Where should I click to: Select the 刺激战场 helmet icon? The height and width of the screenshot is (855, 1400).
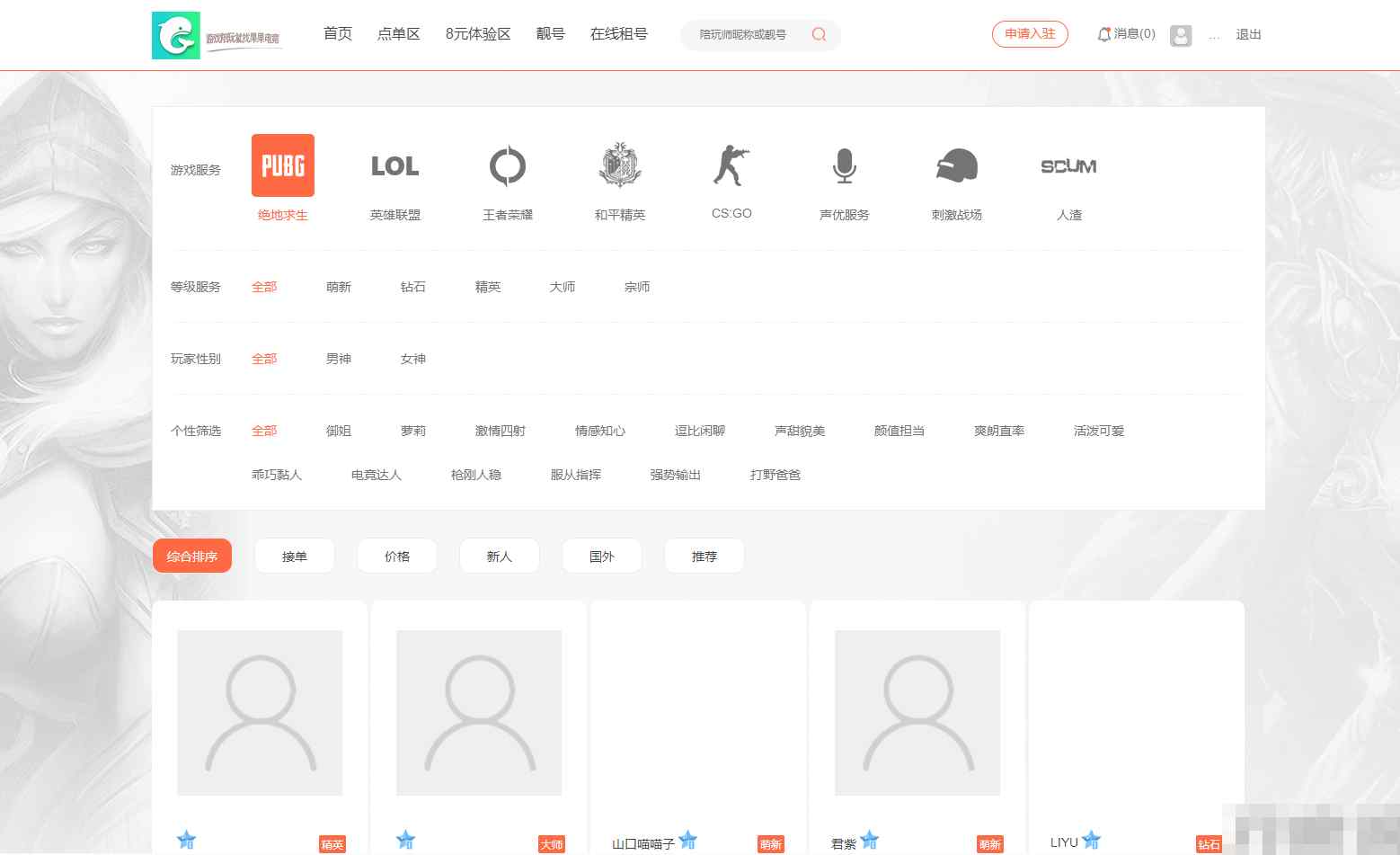point(956,165)
